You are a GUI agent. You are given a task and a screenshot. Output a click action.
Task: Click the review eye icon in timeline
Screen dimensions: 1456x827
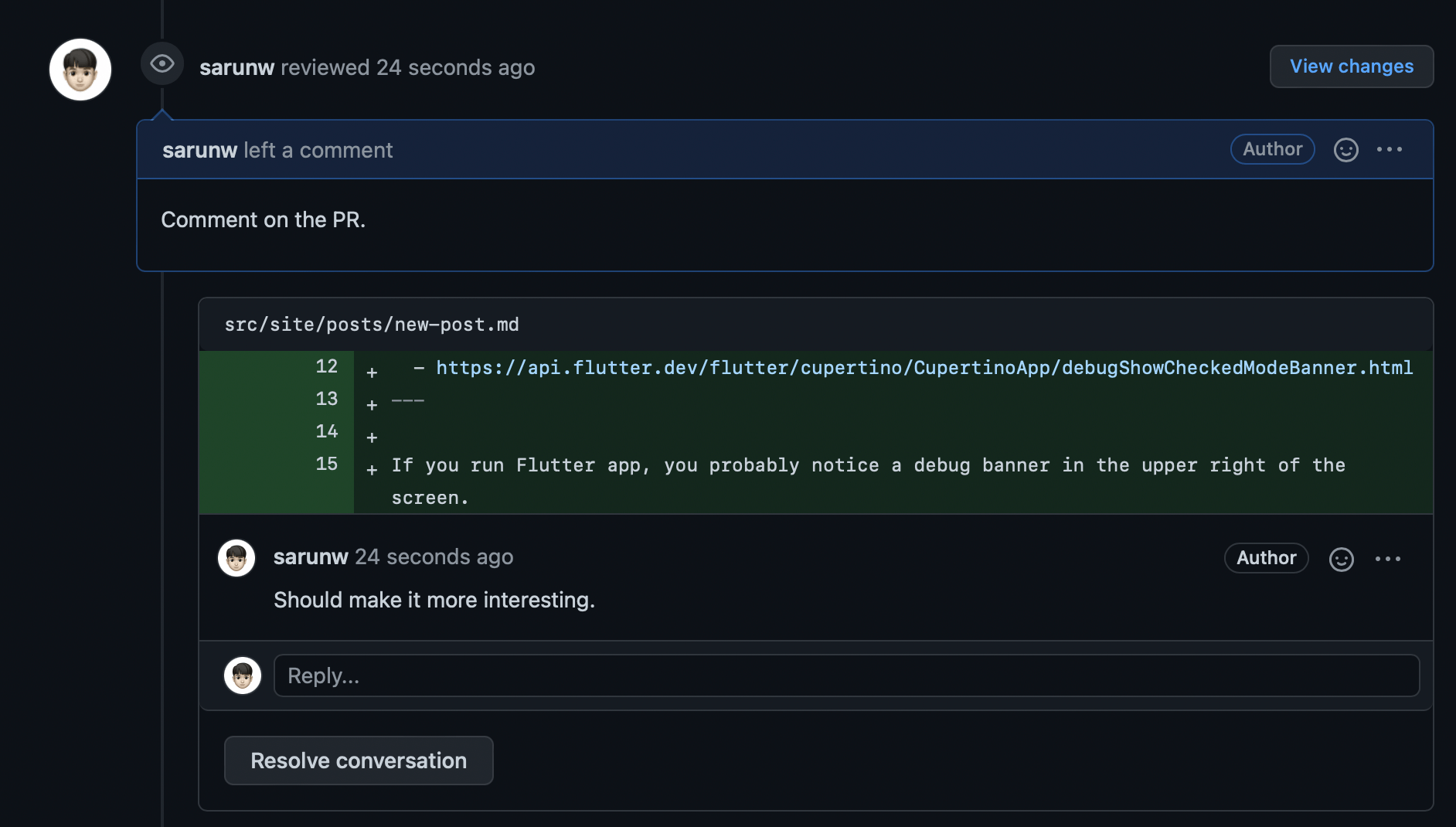click(x=162, y=64)
